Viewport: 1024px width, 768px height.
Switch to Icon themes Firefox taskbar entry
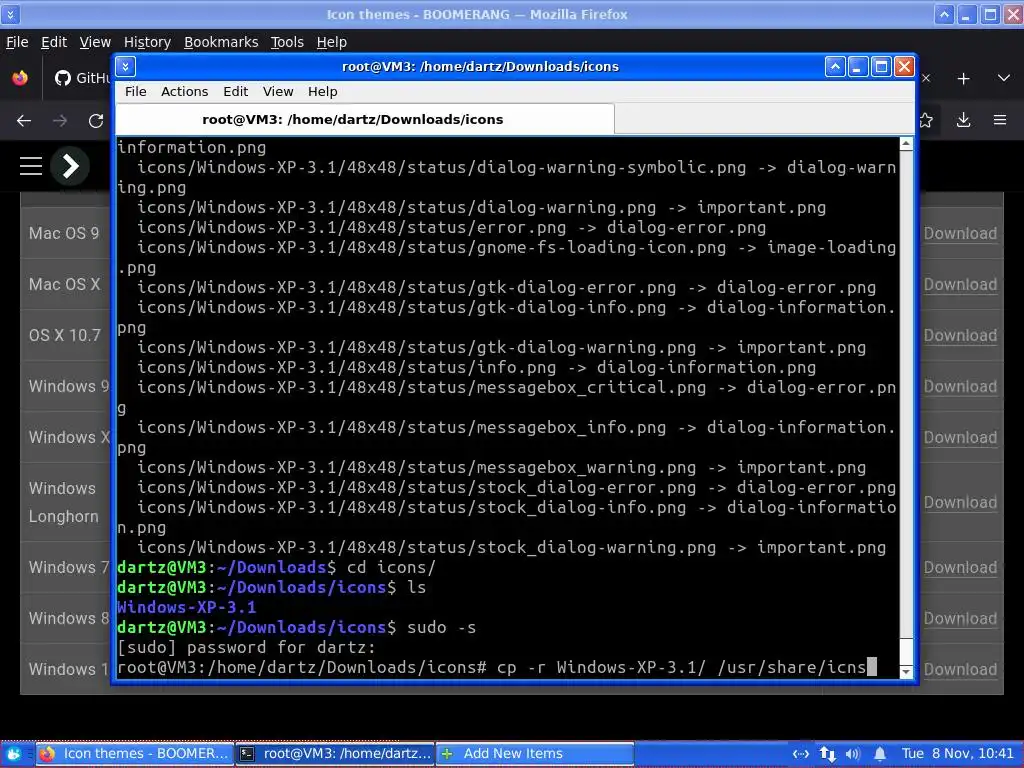coord(134,754)
